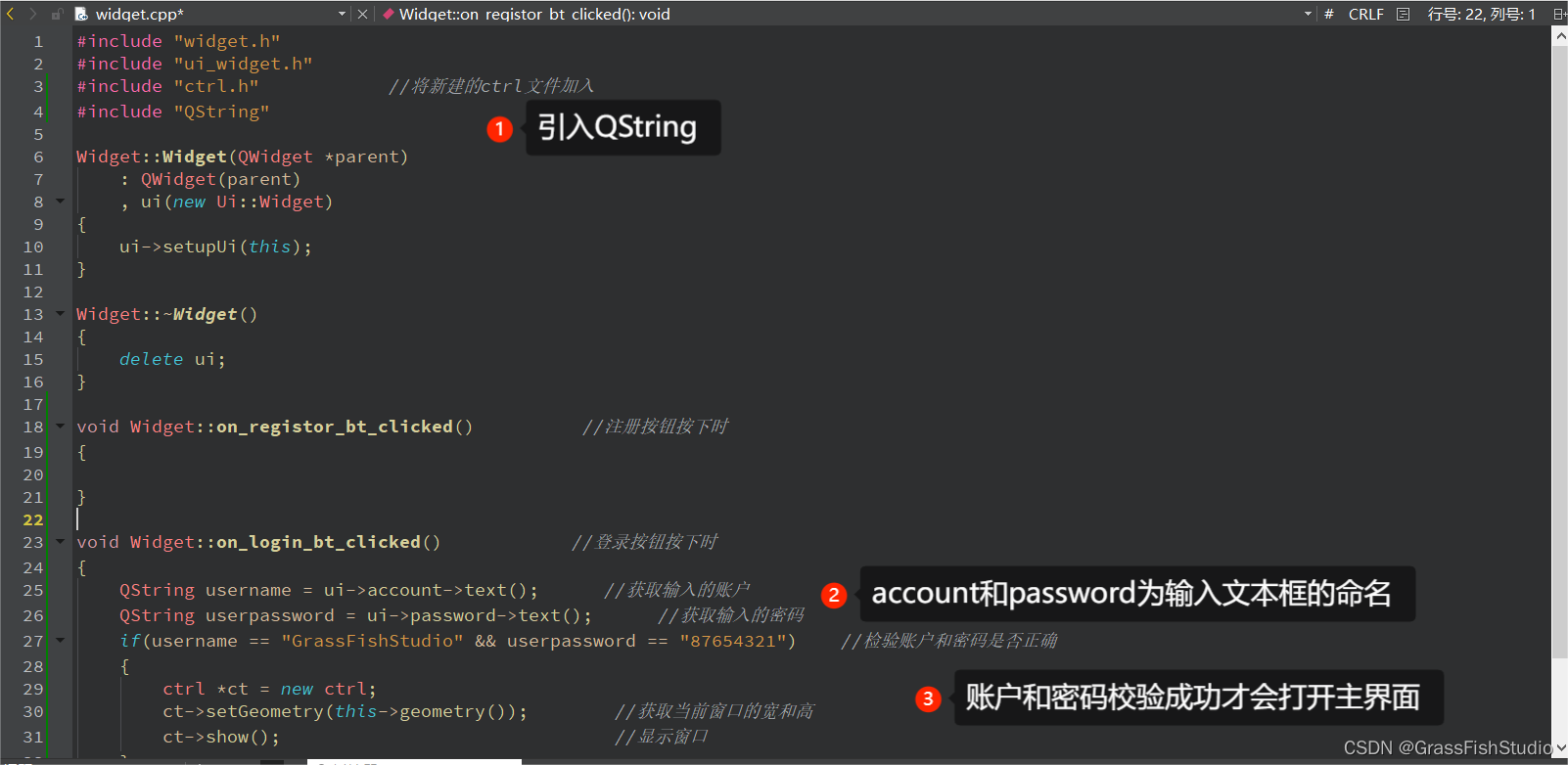Screen dimensions: 1568x765
Task: Open the Widget::on_registor_bt_clicked symbol selector
Action: click(534, 14)
